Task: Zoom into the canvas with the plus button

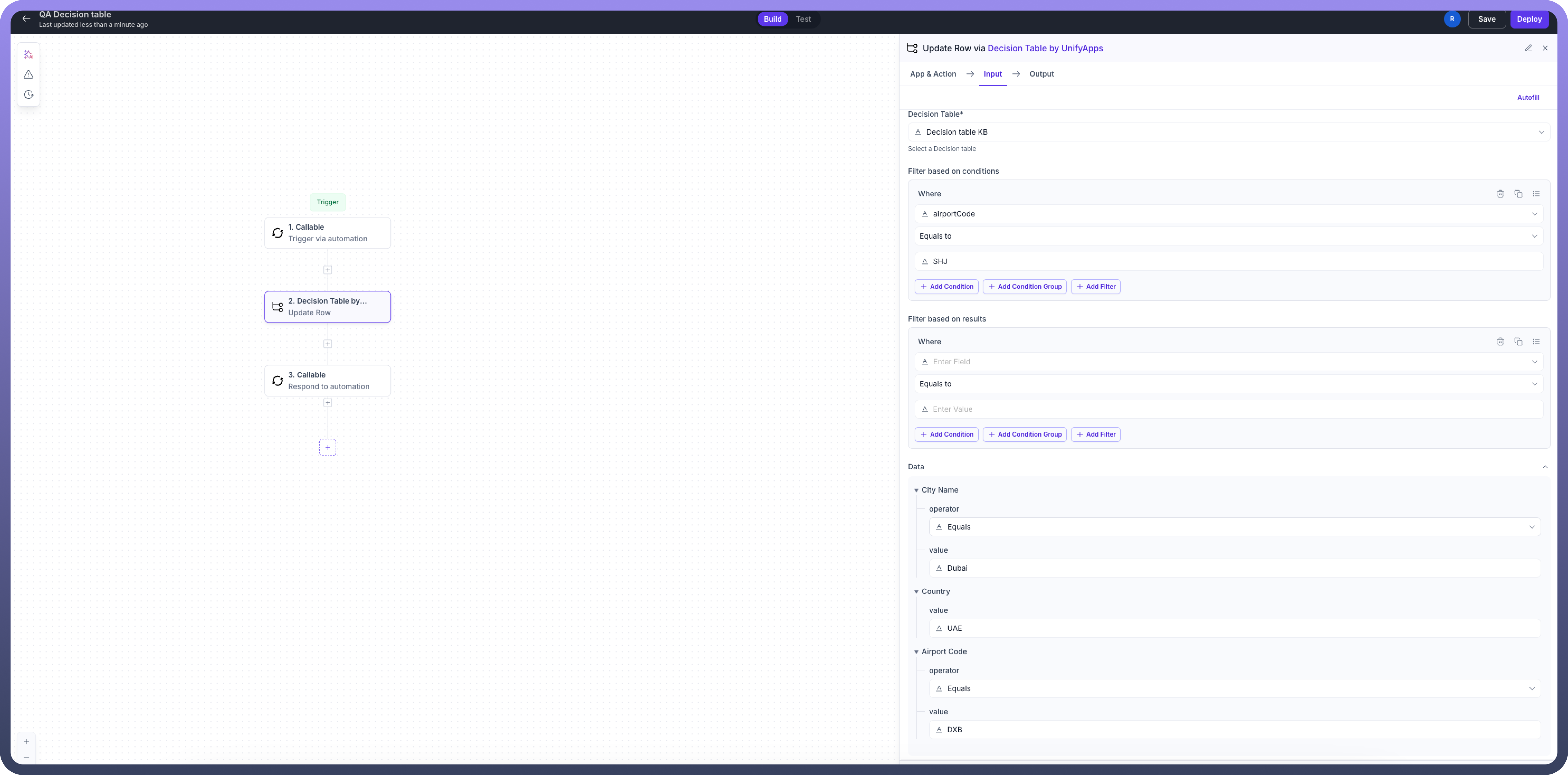Action: click(x=26, y=741)
